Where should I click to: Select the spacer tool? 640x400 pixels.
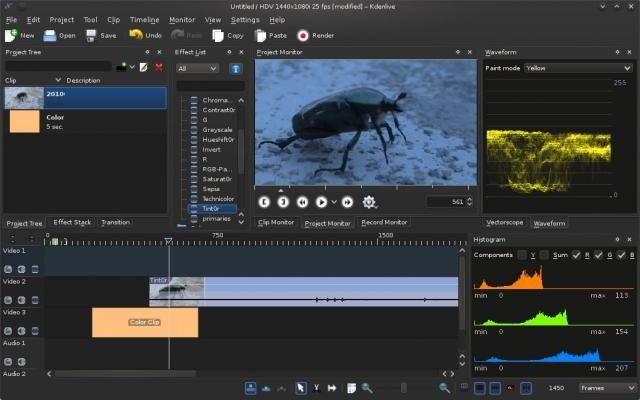click(332, 388)
